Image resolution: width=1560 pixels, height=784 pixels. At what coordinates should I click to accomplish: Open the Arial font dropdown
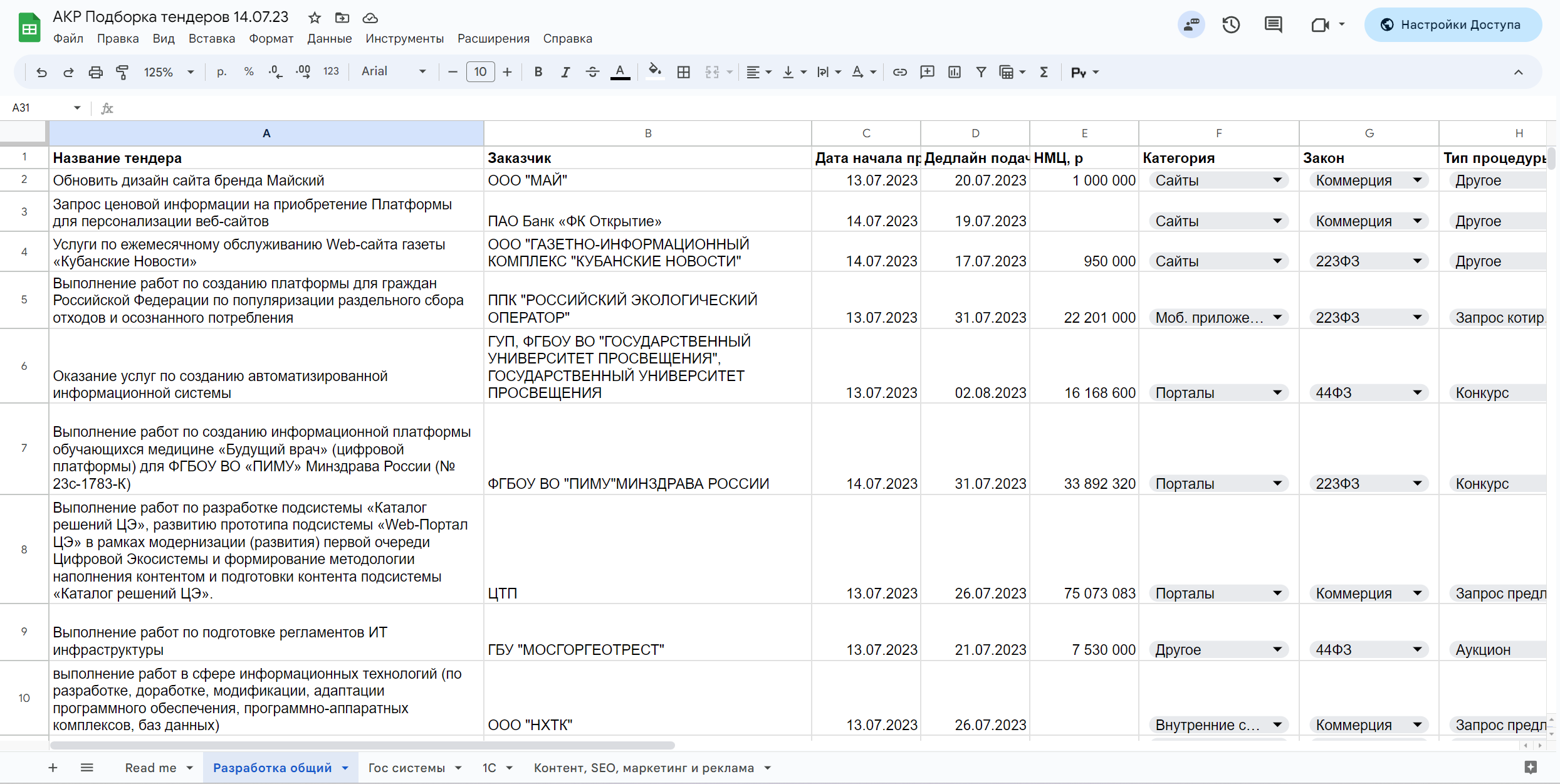click(393, 71)
